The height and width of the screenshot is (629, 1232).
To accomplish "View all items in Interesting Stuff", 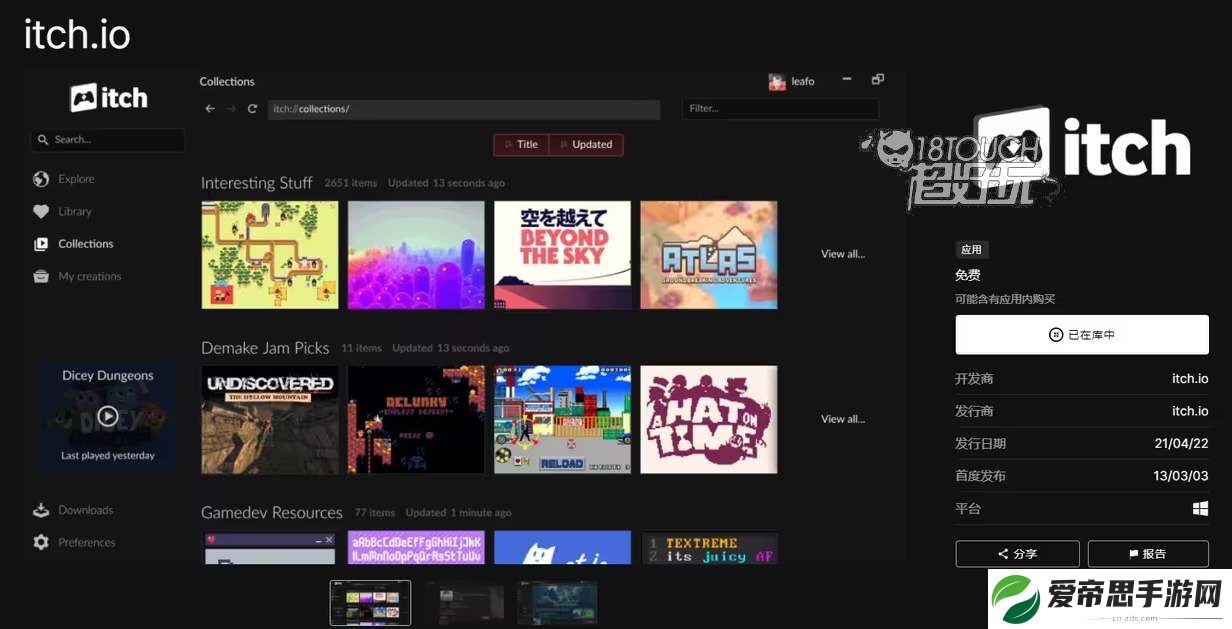I will coord(843,254).
